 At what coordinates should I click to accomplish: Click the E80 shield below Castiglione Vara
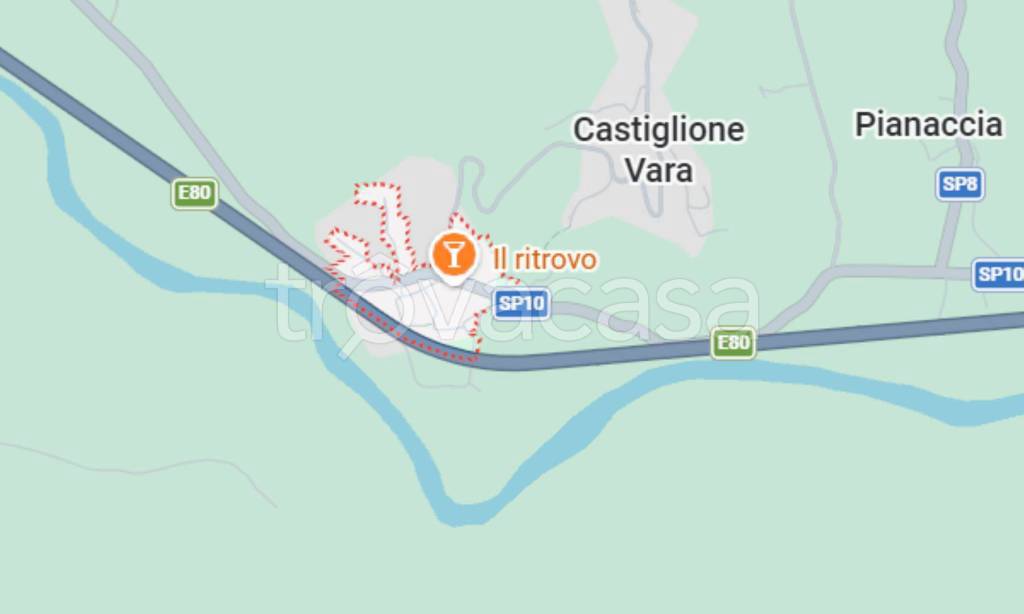(733, 343)
